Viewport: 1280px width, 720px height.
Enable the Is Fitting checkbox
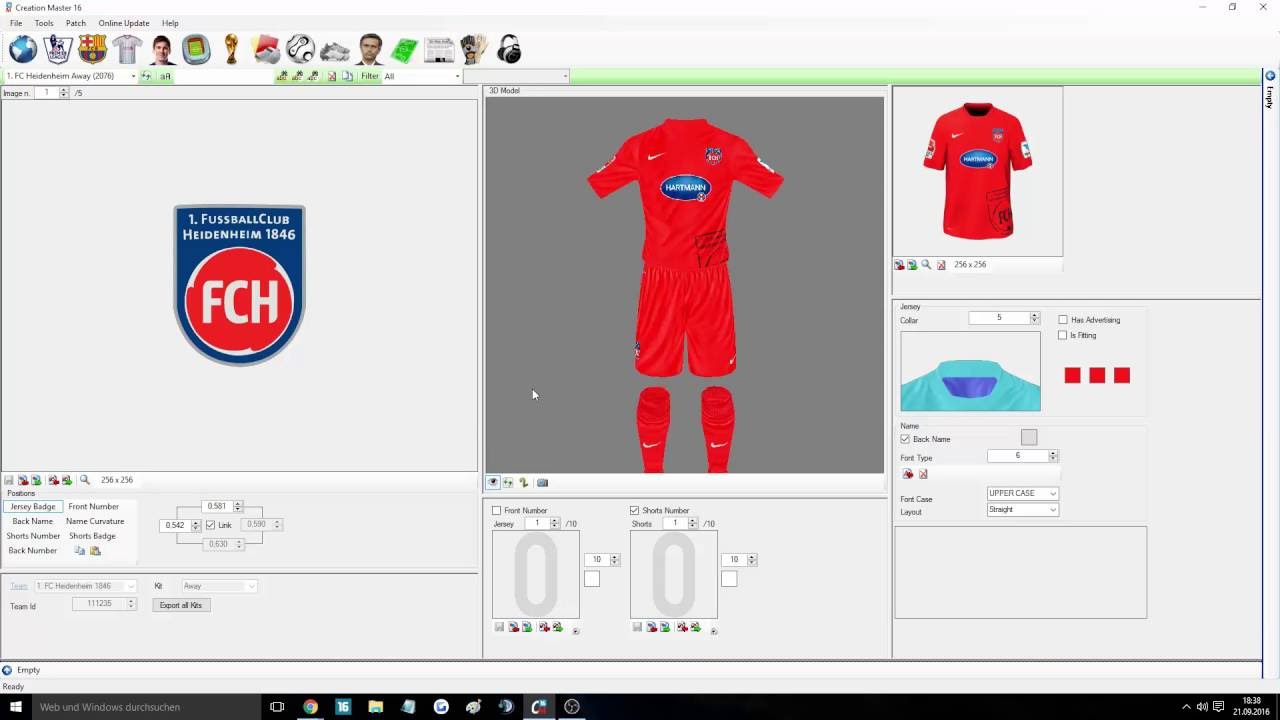(x=1063, y=336)
